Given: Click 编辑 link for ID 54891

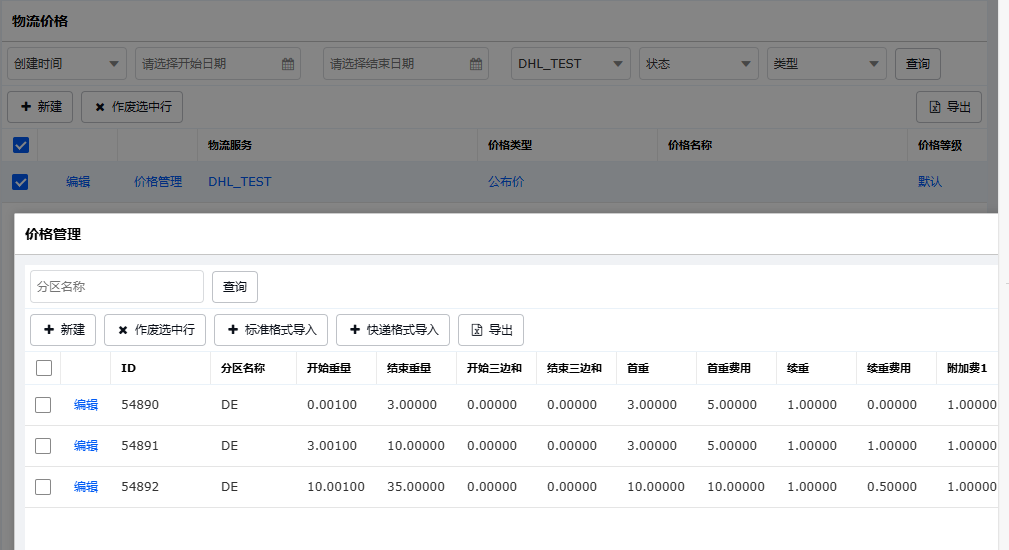Looking at the screenshot, I should point(86,446).
